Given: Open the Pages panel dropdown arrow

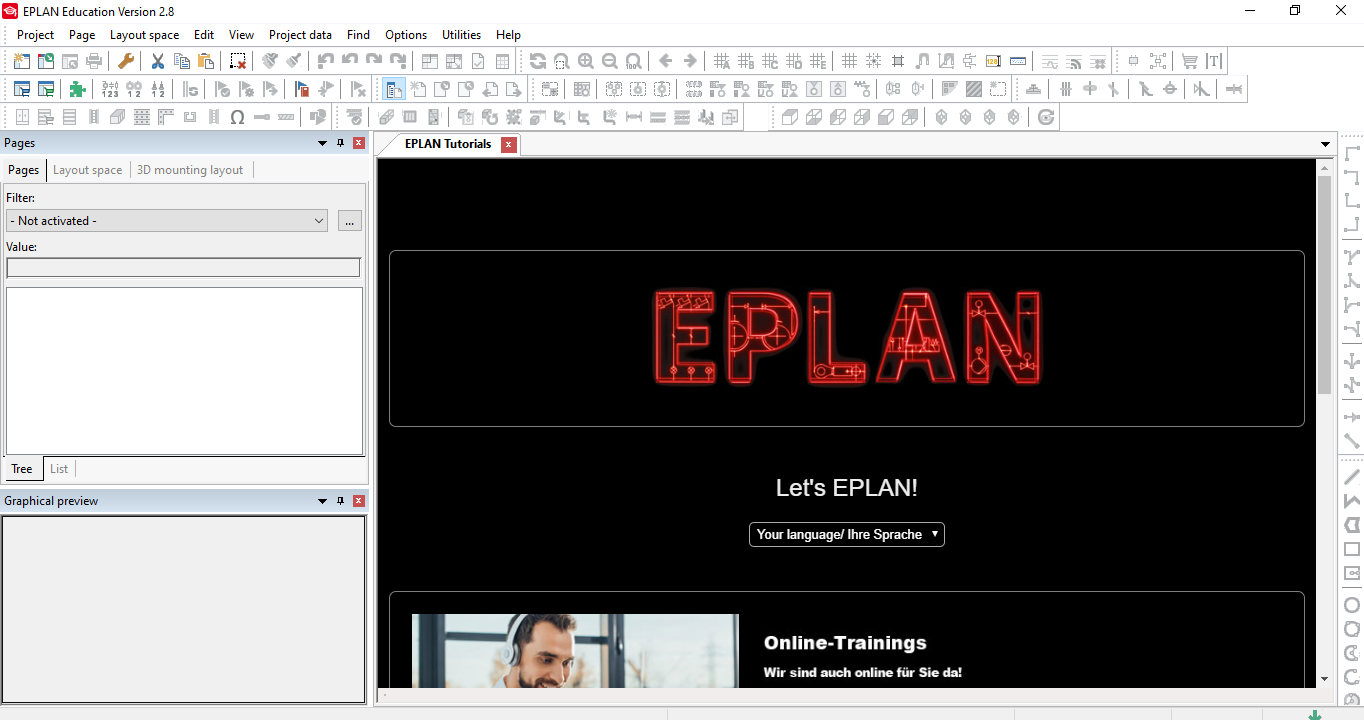Looking at the screenshot, I should pos(322,143).
